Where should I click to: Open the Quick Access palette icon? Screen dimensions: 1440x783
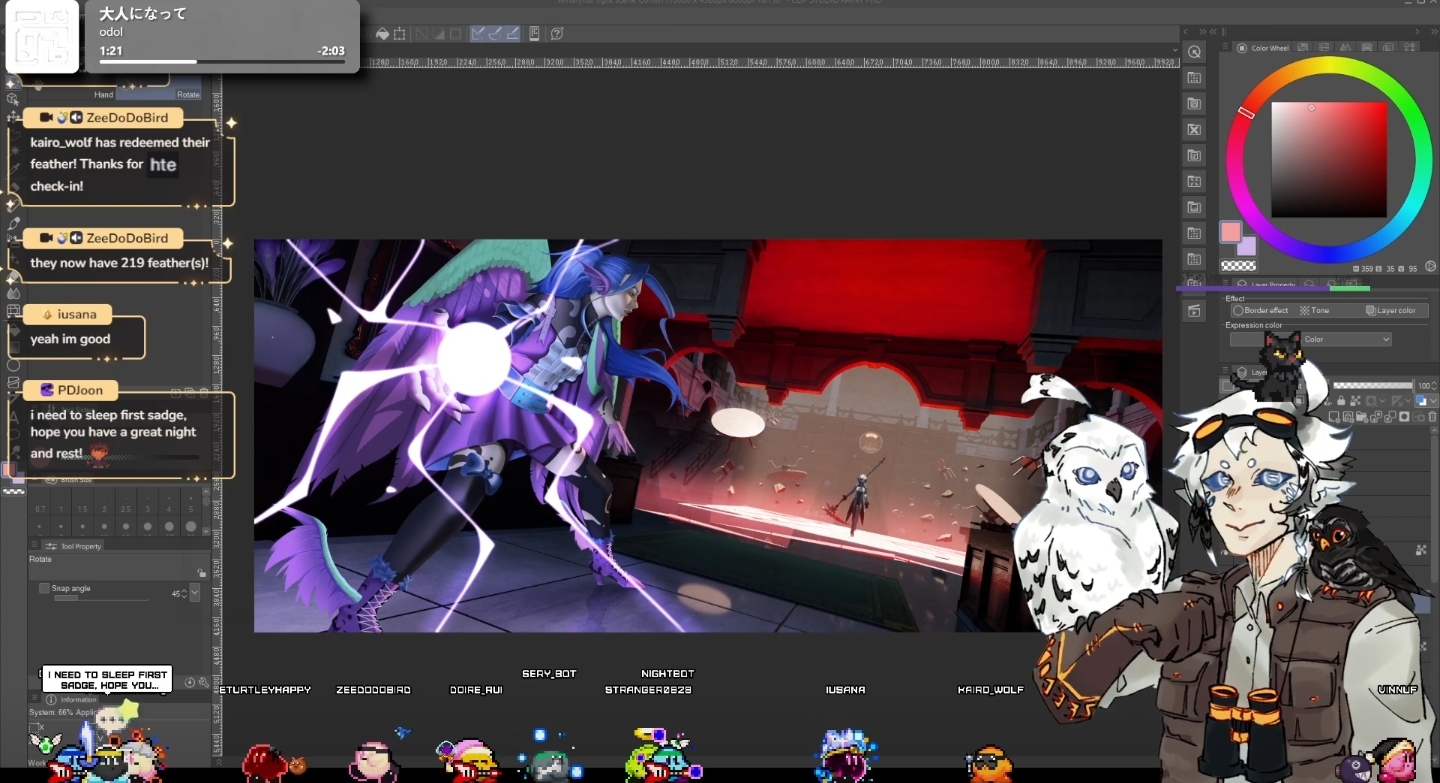point(1194,52)
